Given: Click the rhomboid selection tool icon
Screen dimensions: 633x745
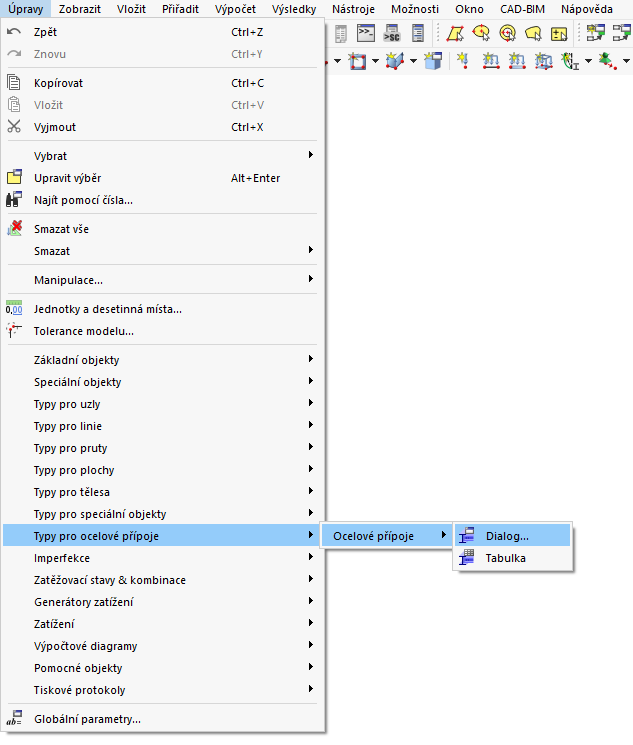Looking at the screenshot, I should pos(455,34).
